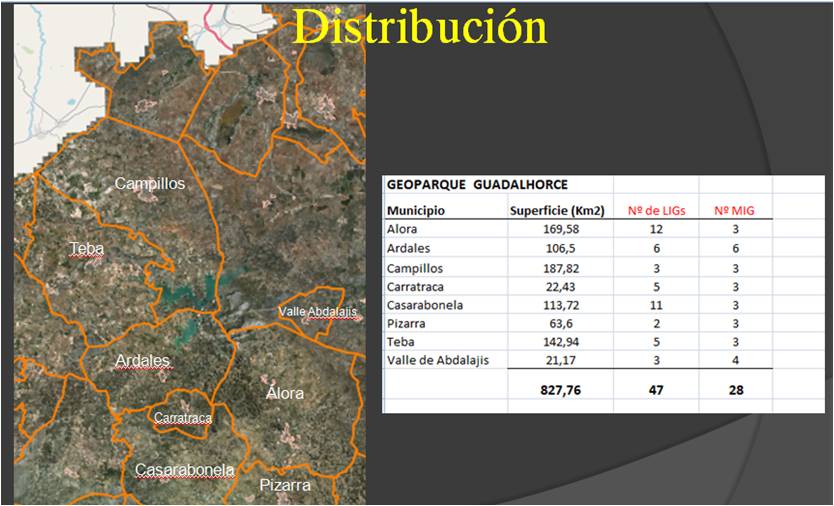Screen dimensions: 834x506
Task: Click Casarabonela's MIG count '3'
Action: tap(736, 305)
